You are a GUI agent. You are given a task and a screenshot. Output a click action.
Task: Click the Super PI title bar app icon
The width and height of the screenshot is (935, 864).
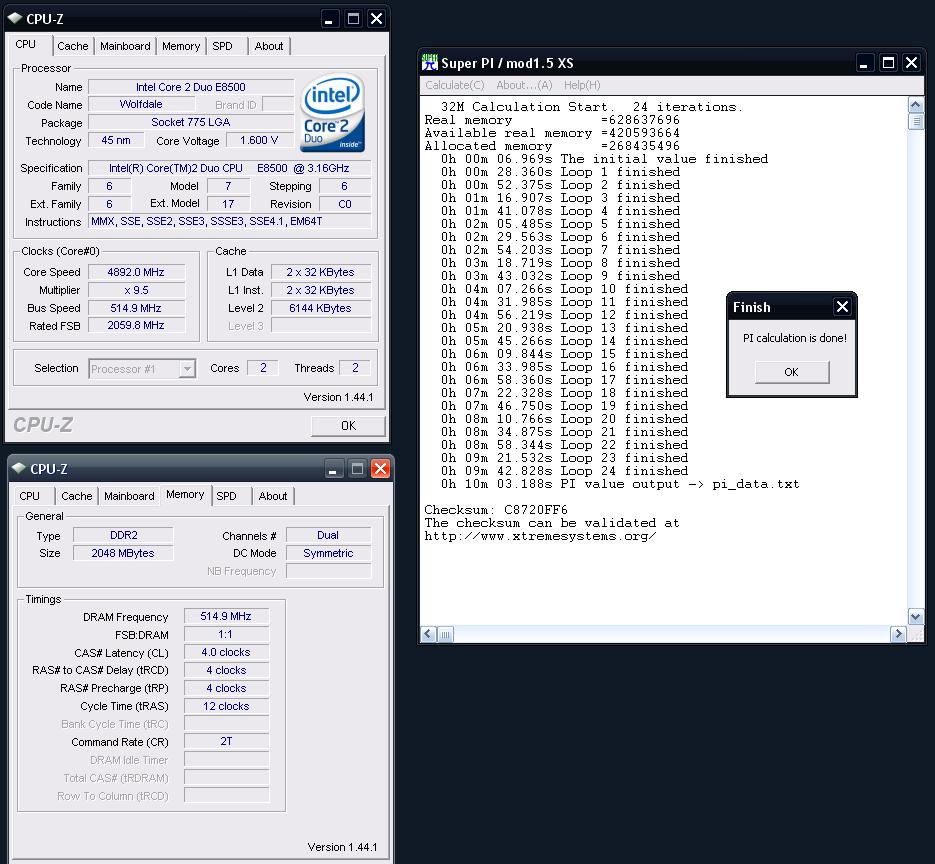429,62
